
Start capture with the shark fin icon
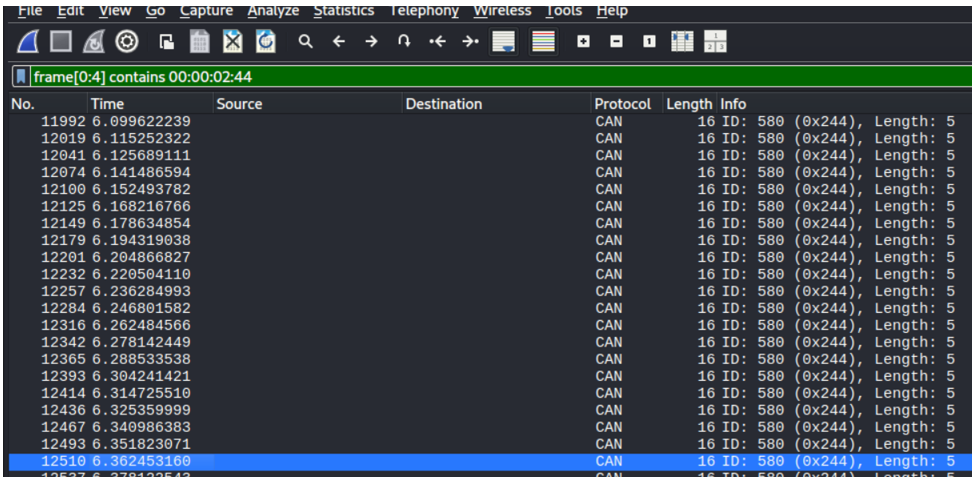[29, 43]
